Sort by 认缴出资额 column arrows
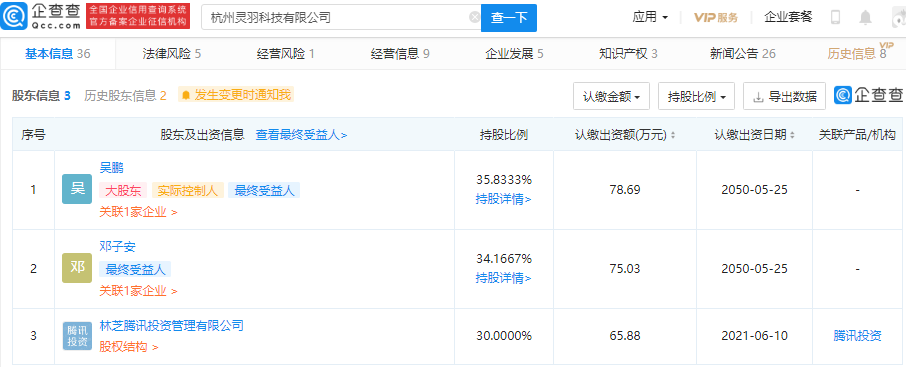The width and height of the screenshot is (906, 367). click(673, 135)
